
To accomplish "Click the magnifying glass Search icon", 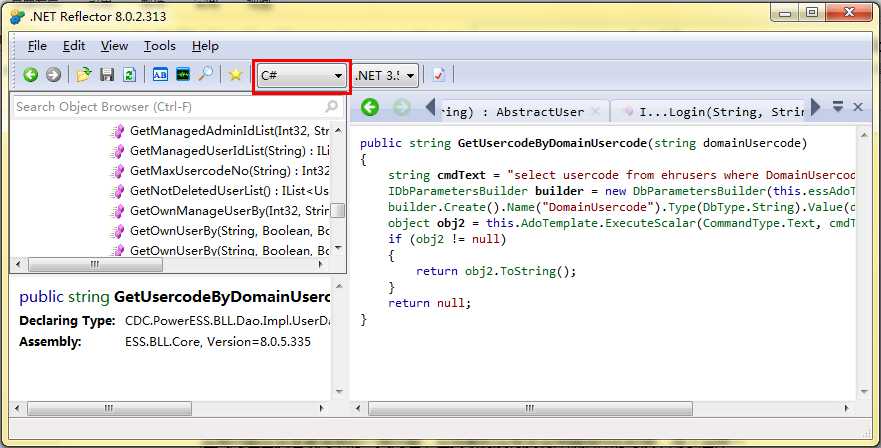I will pyautogui.click(x=206, y=74).
